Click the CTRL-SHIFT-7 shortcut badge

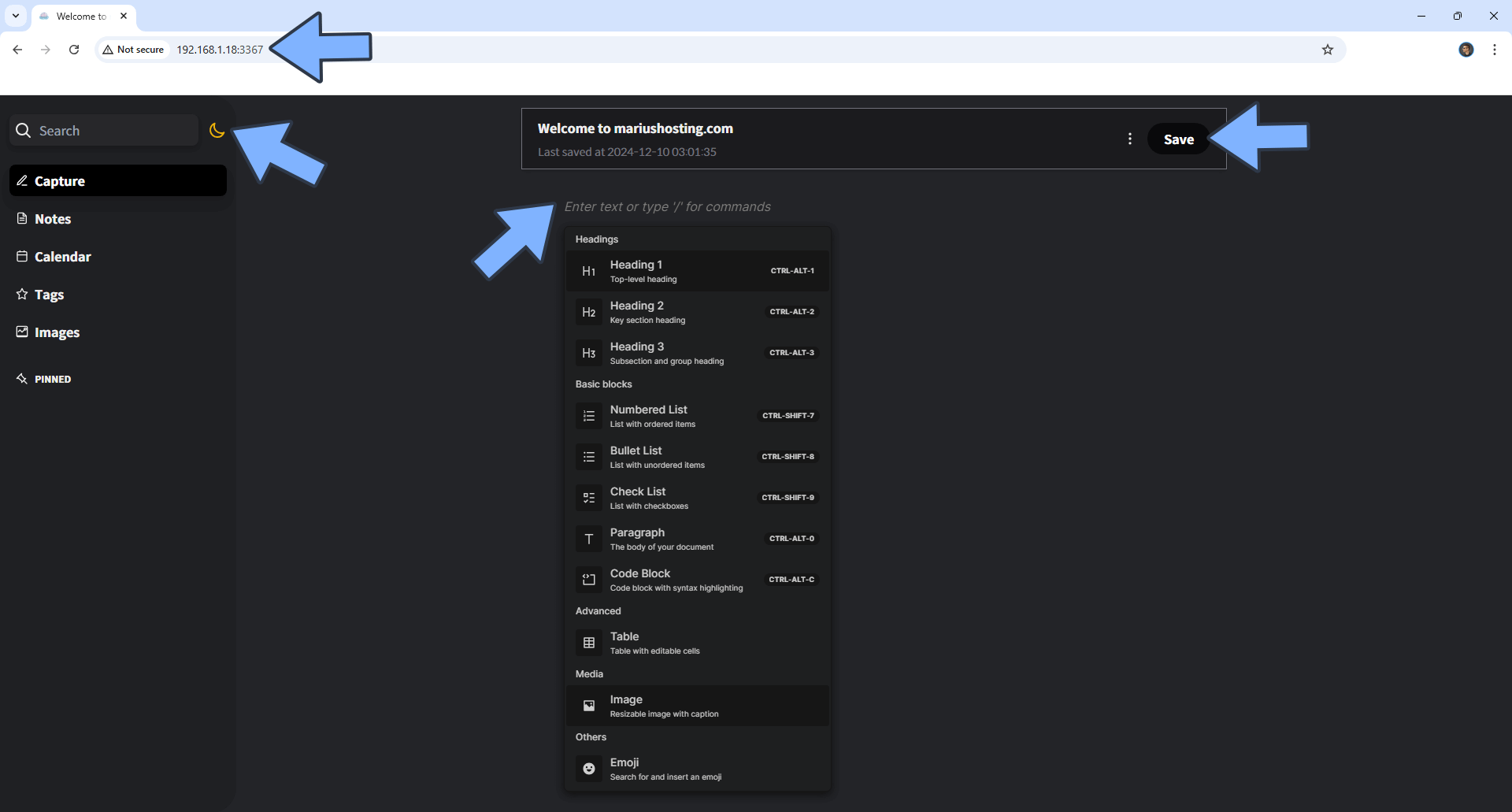click(x=788, y=416)
